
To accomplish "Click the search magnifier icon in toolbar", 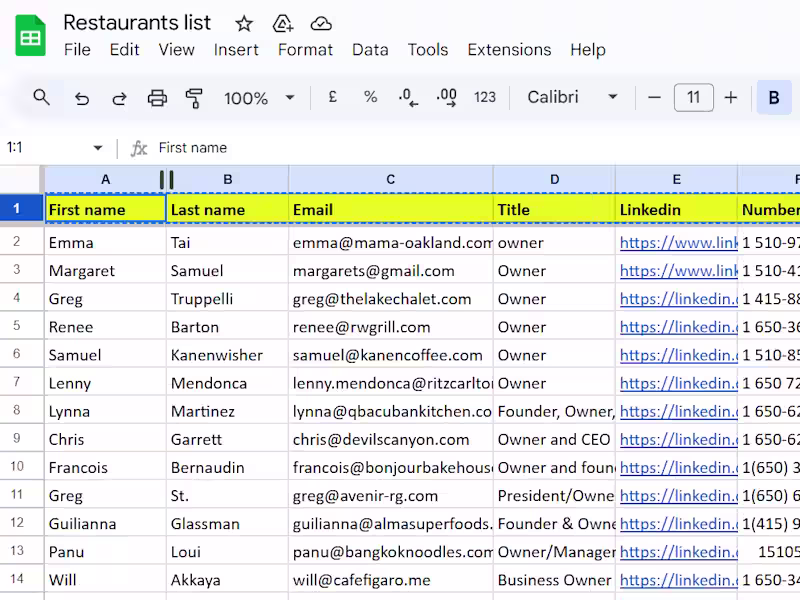I will [41, 97].
